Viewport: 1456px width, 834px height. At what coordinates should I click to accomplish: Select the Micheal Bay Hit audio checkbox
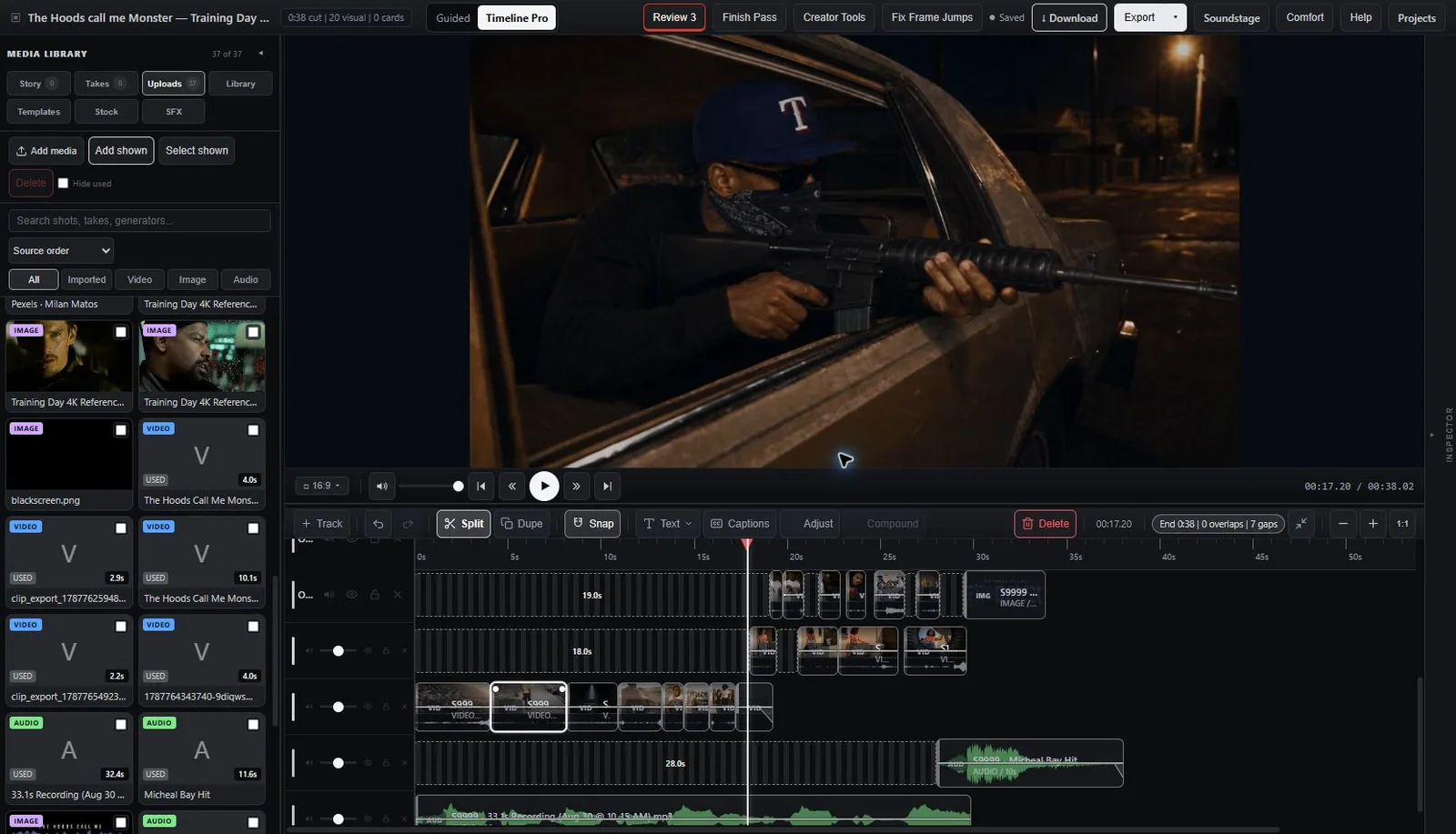coord(253,725)
